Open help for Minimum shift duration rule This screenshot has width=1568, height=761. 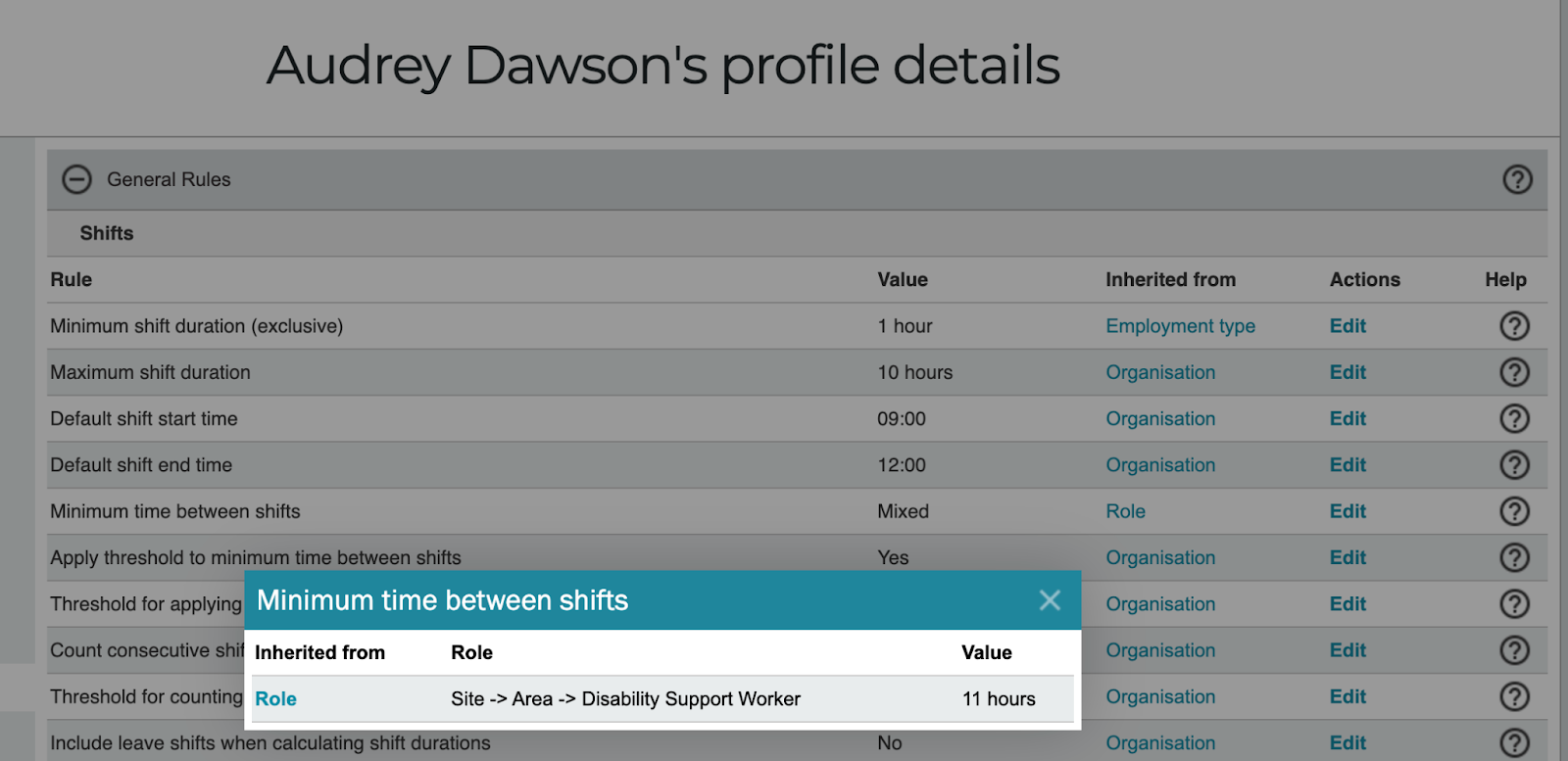[1514, 326]
